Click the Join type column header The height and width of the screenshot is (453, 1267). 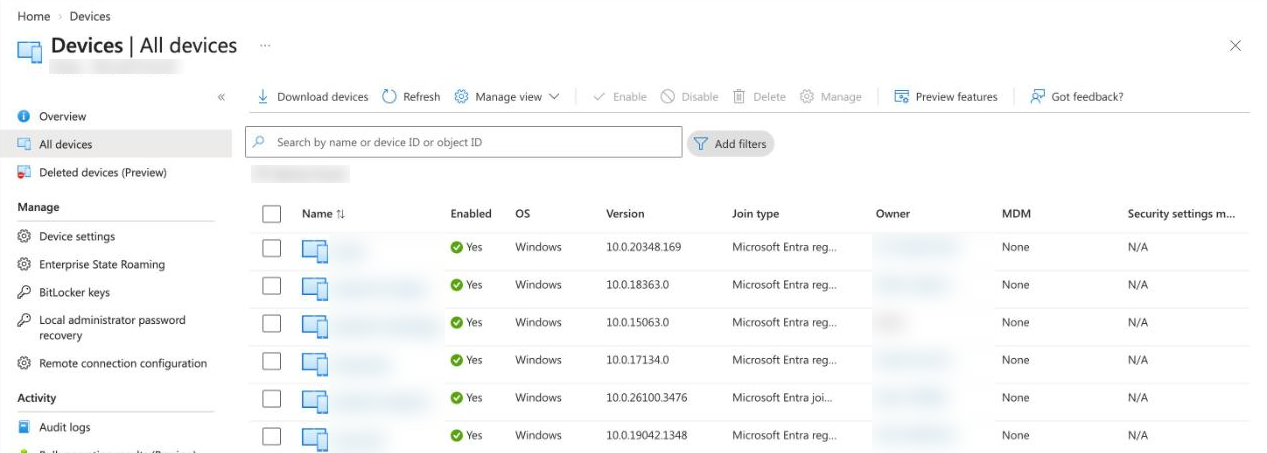(x=755, y=214)
